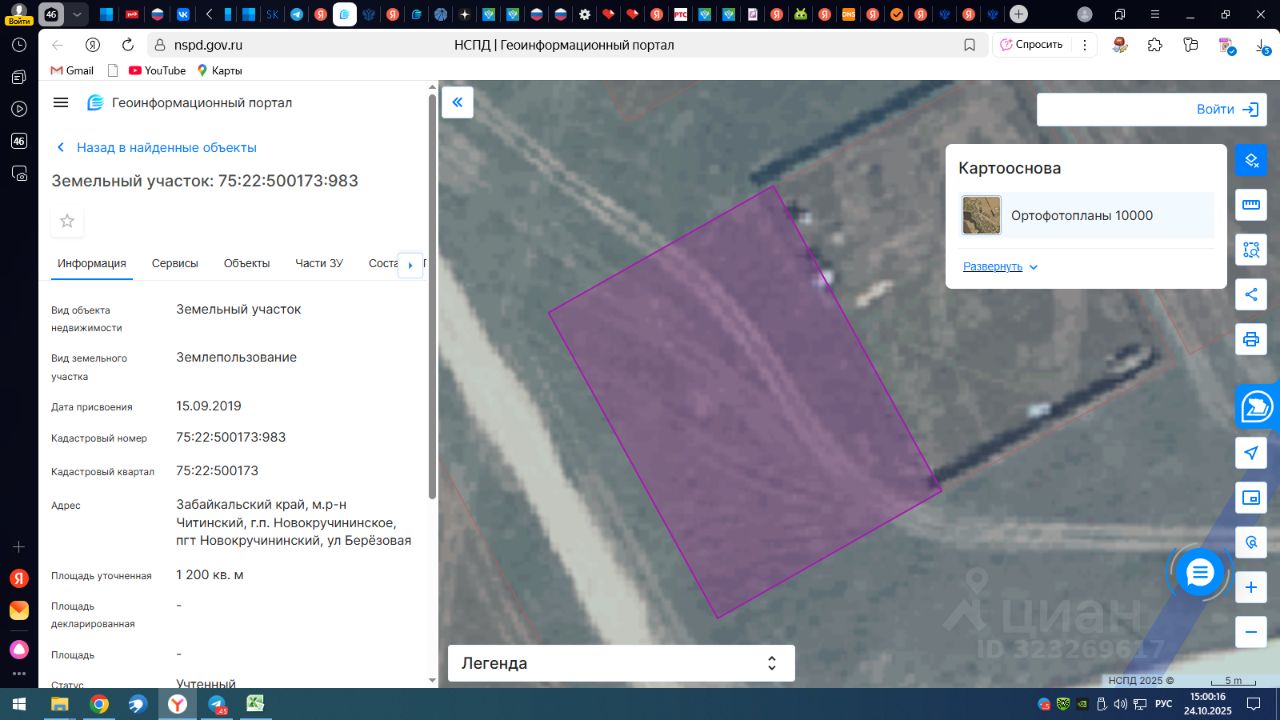The image size is (1280, 720).
Task: Reload the page in the browser
Action: pyautogui.click(x=127, y=45)
